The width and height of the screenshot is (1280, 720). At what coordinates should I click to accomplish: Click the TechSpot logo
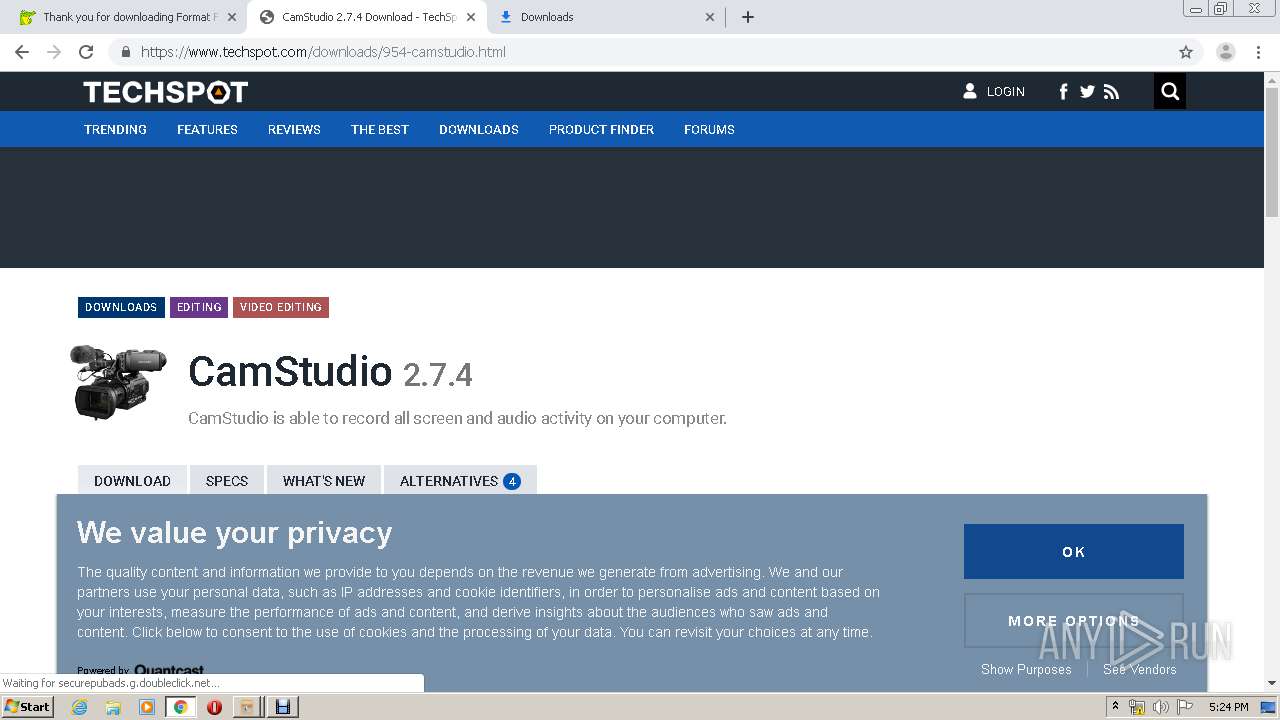click(166, 92)
